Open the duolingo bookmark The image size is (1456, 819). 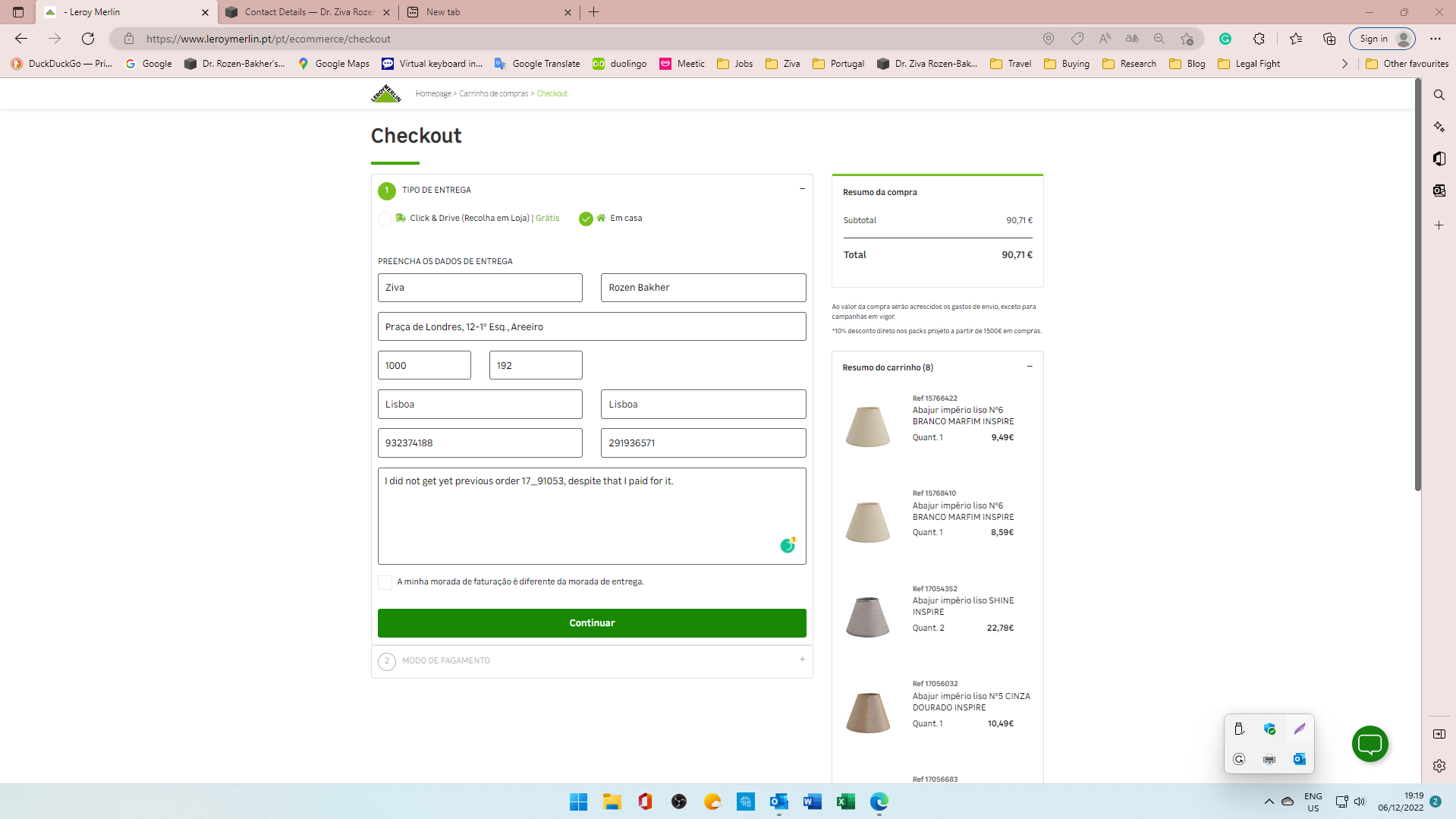pos(620,64)
